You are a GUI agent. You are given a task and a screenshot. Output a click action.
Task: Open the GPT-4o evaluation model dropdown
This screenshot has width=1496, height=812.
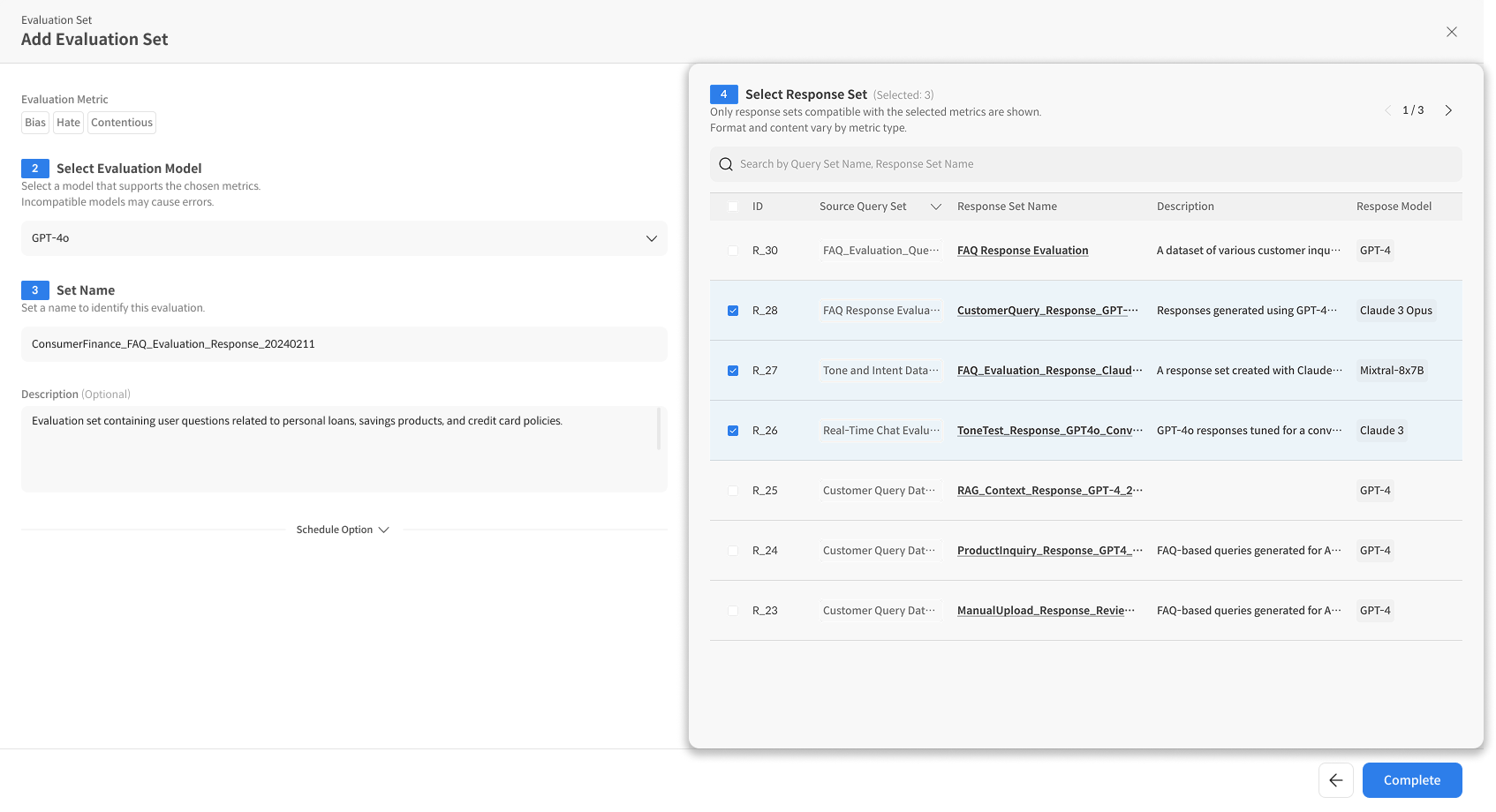pyautogui.click(x=344, y=238)
